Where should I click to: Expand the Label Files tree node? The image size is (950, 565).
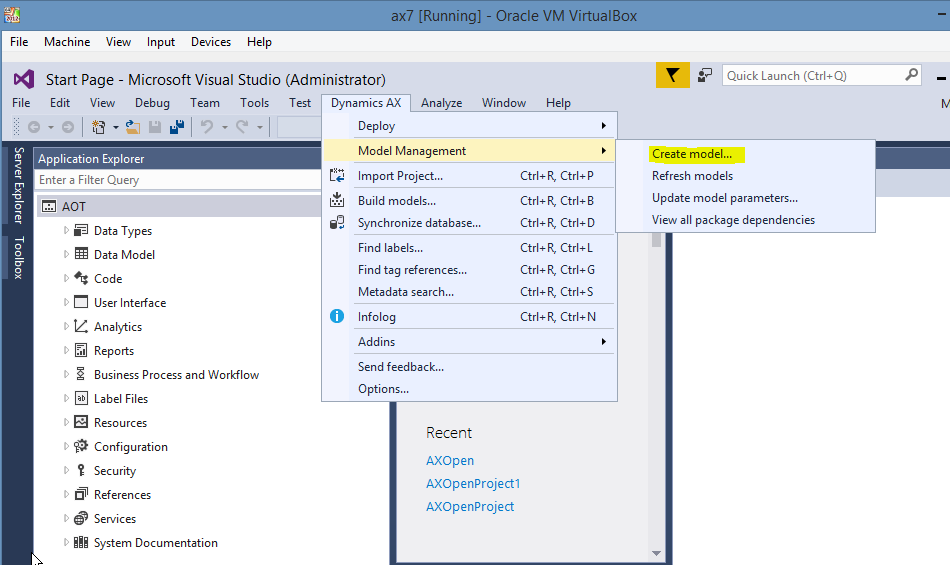[x=66, y=398]
